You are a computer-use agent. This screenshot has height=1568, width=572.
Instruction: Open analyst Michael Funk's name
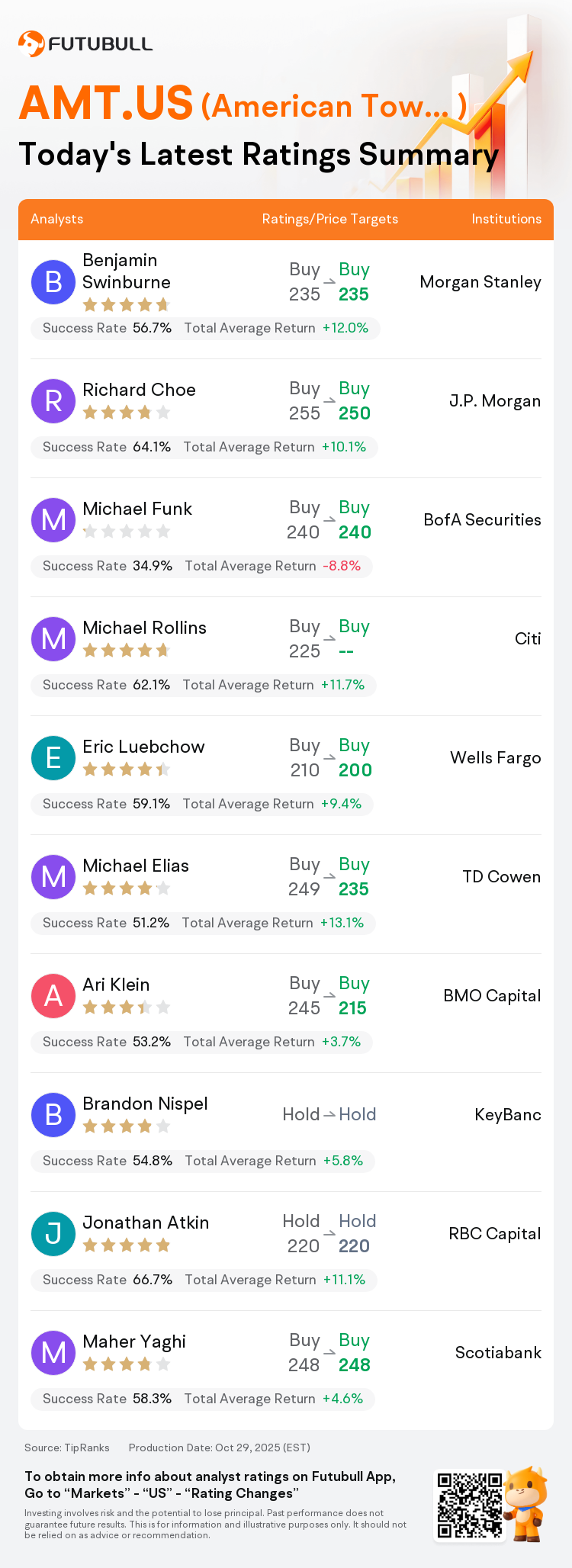pyautogui.click(x=137, y=509)
